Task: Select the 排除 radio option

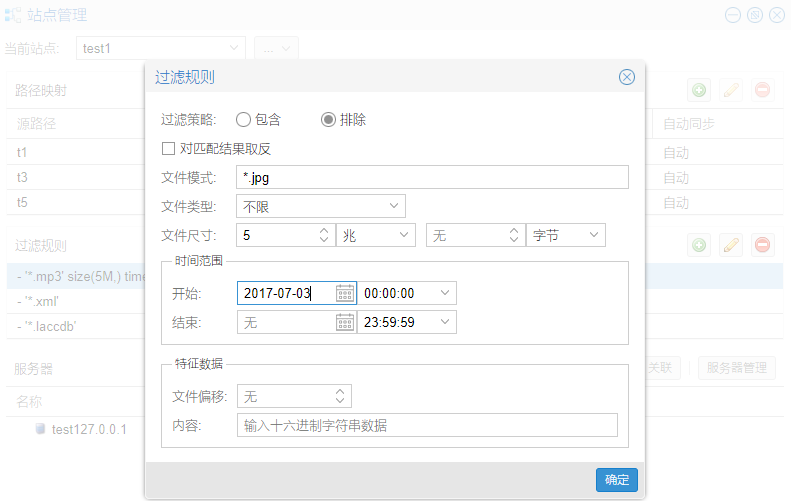Action: pos(328,119)
